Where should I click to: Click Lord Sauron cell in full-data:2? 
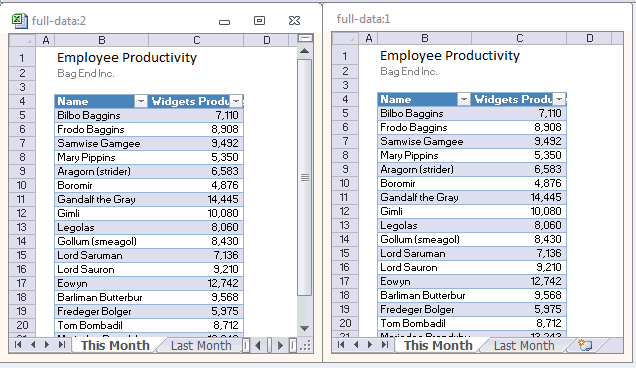coord(101,269)
